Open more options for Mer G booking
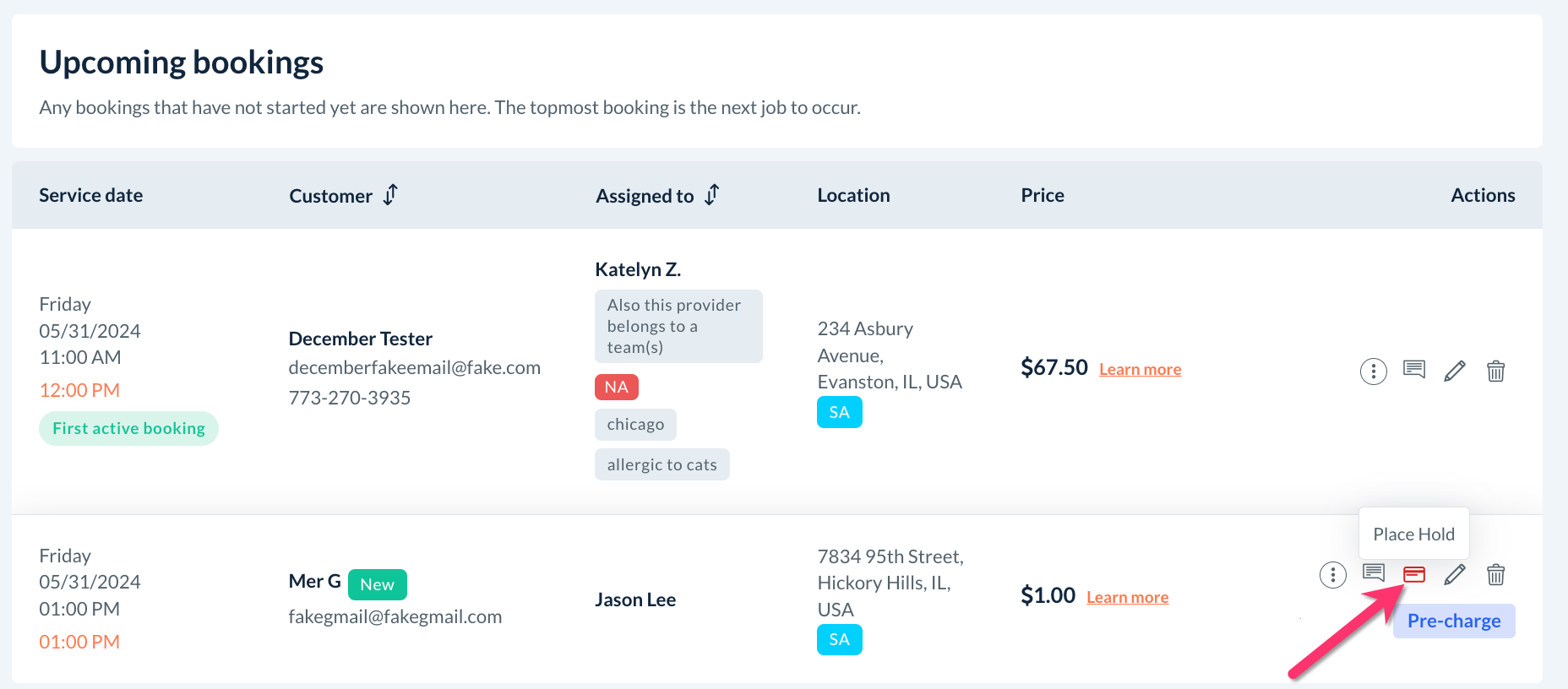Viewport: 1568px width, 689px height. point(1332,575)
